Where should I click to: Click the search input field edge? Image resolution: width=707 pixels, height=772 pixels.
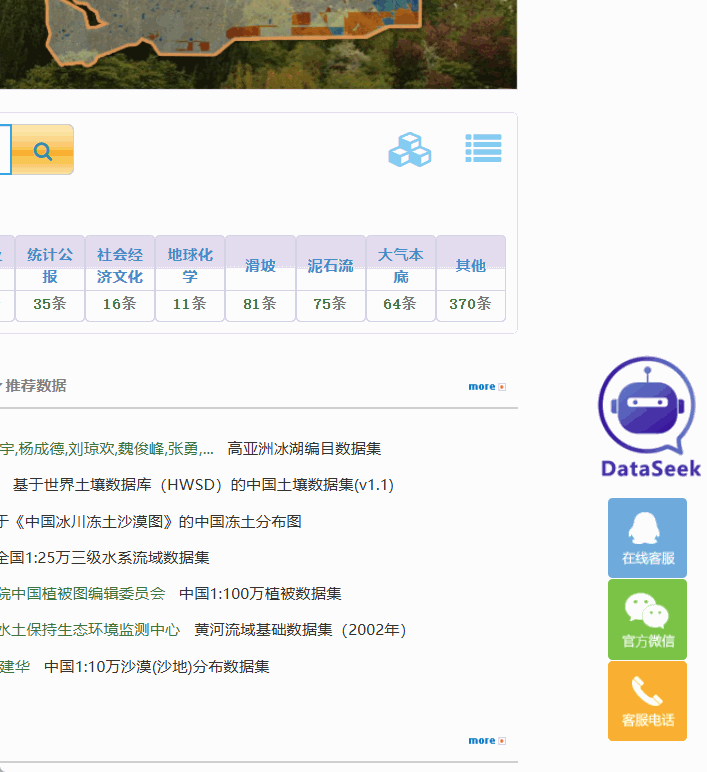coord(5,150)
